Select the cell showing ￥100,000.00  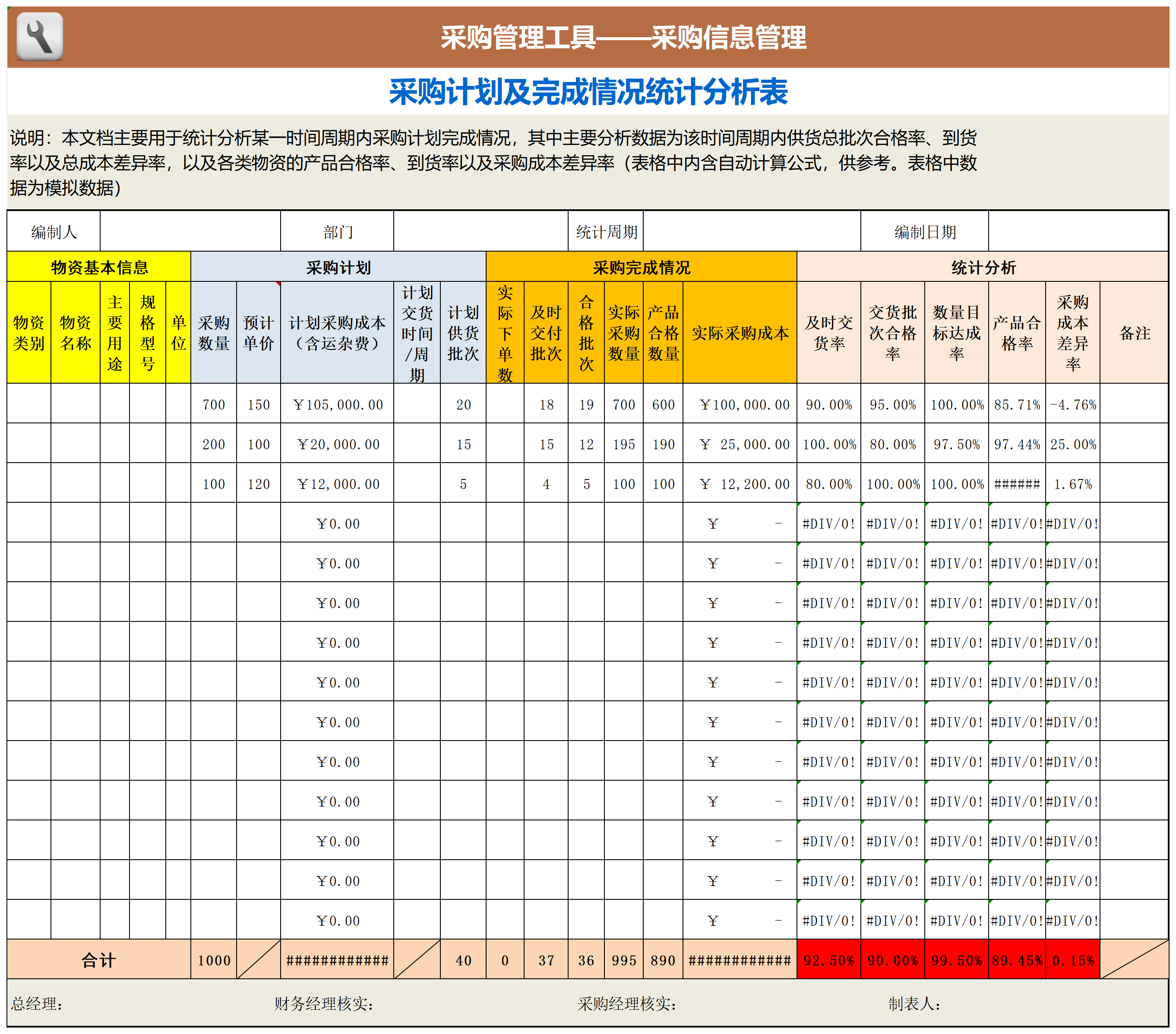click(x=740, y=404)
